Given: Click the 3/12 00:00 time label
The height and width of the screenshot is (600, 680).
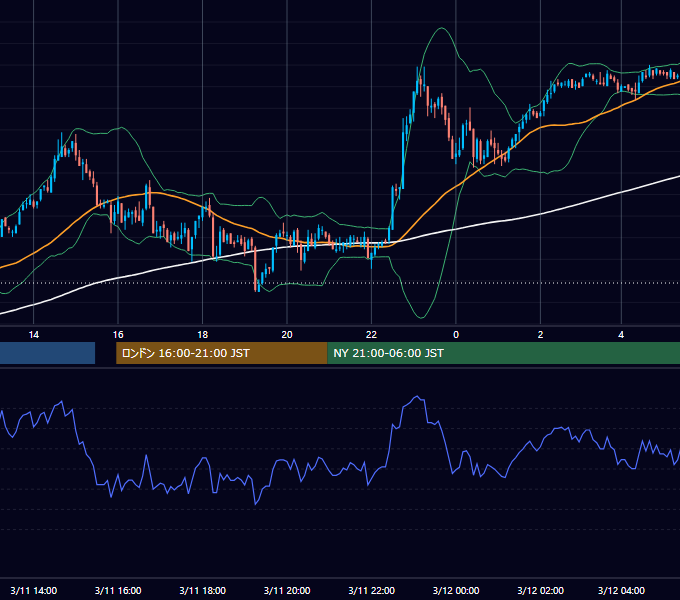Looking at the screenshot, I should pos(456,590).
